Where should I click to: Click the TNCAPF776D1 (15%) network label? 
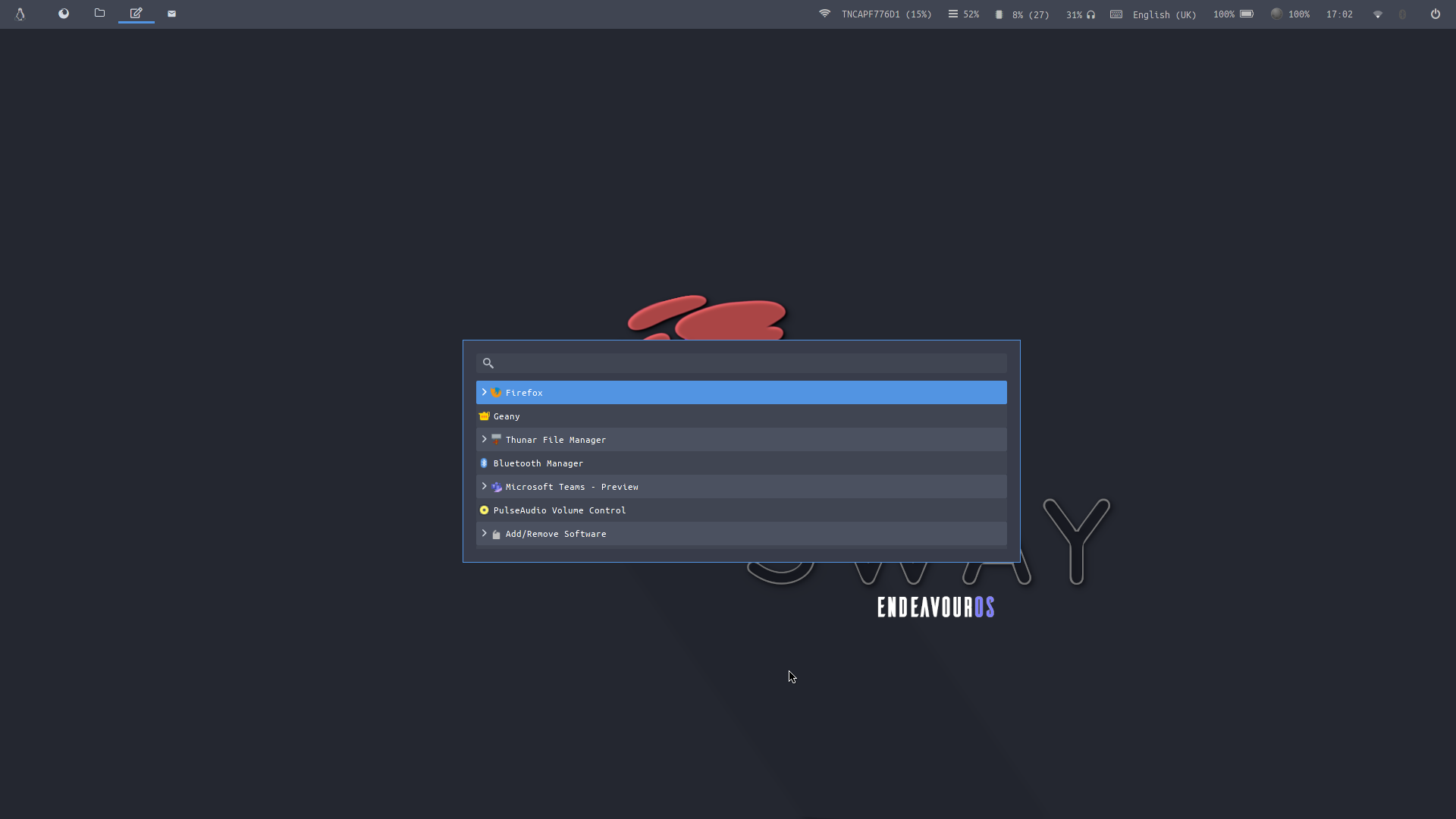point(886,14)
